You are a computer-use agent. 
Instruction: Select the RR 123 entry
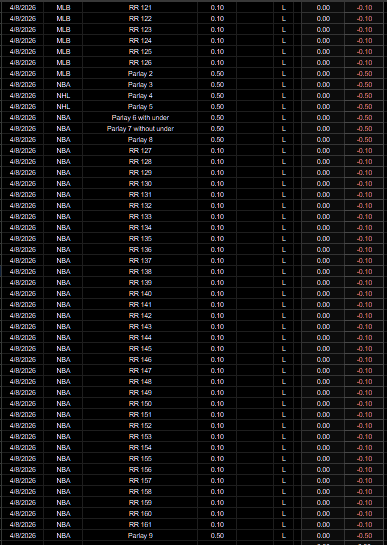[x=140, y=30]
